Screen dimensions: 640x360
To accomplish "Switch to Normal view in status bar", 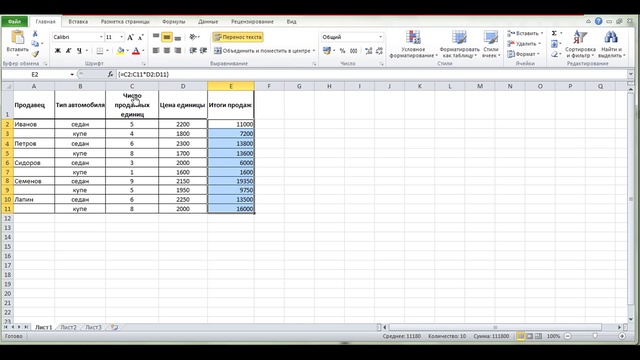I will point(520,336).
